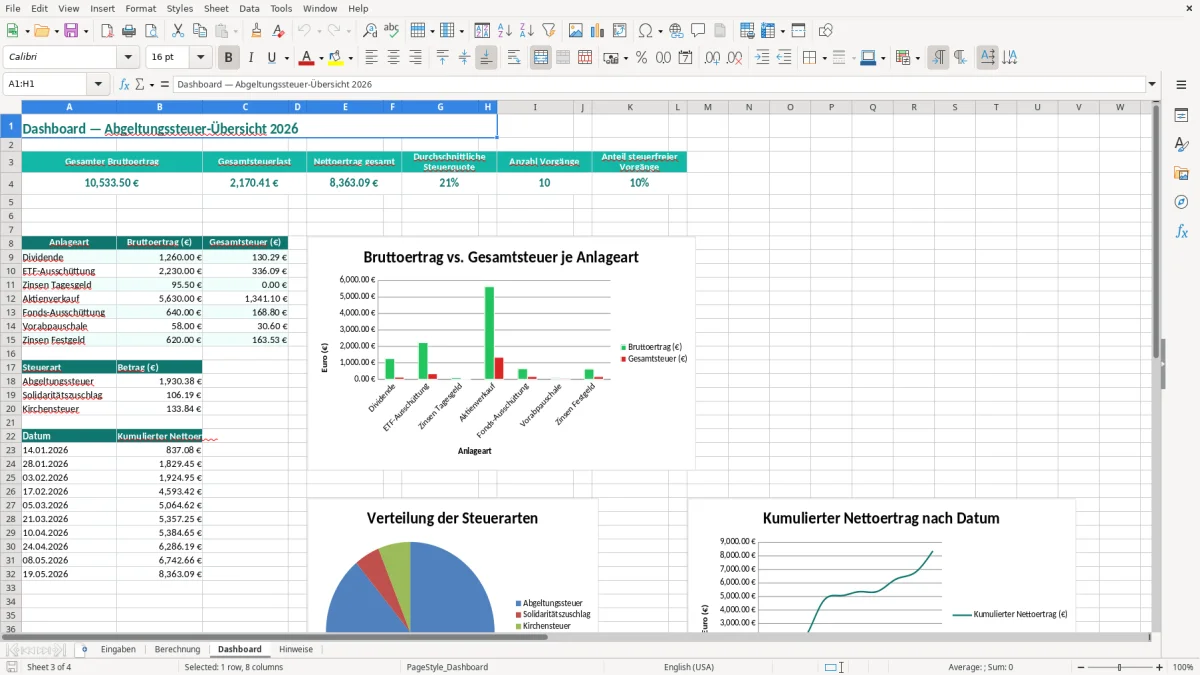
Task: Insert an image
Action: point(576,31)
